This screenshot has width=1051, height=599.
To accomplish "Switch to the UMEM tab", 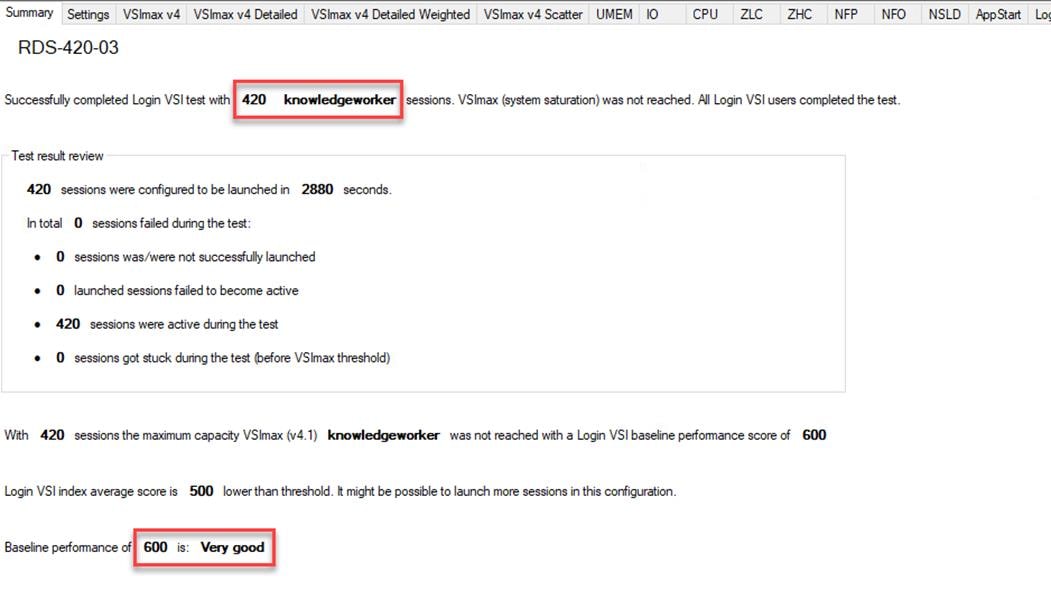I will pos(614,14).
